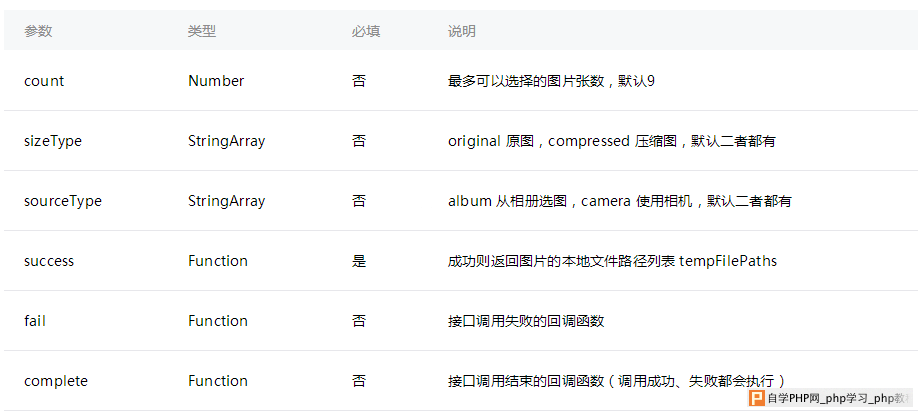This screenshot has height=412, width=918.
Task: Click the 是 required value for success
Action: tap(359, 261)
